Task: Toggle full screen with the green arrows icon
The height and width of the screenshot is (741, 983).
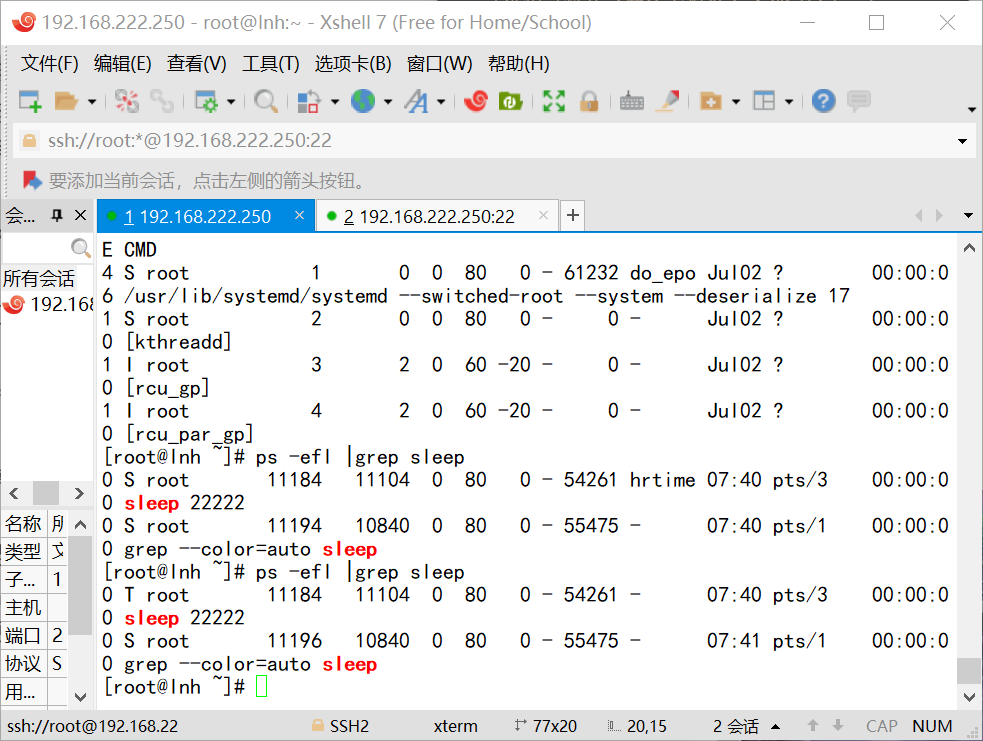Action: point(554,101)
